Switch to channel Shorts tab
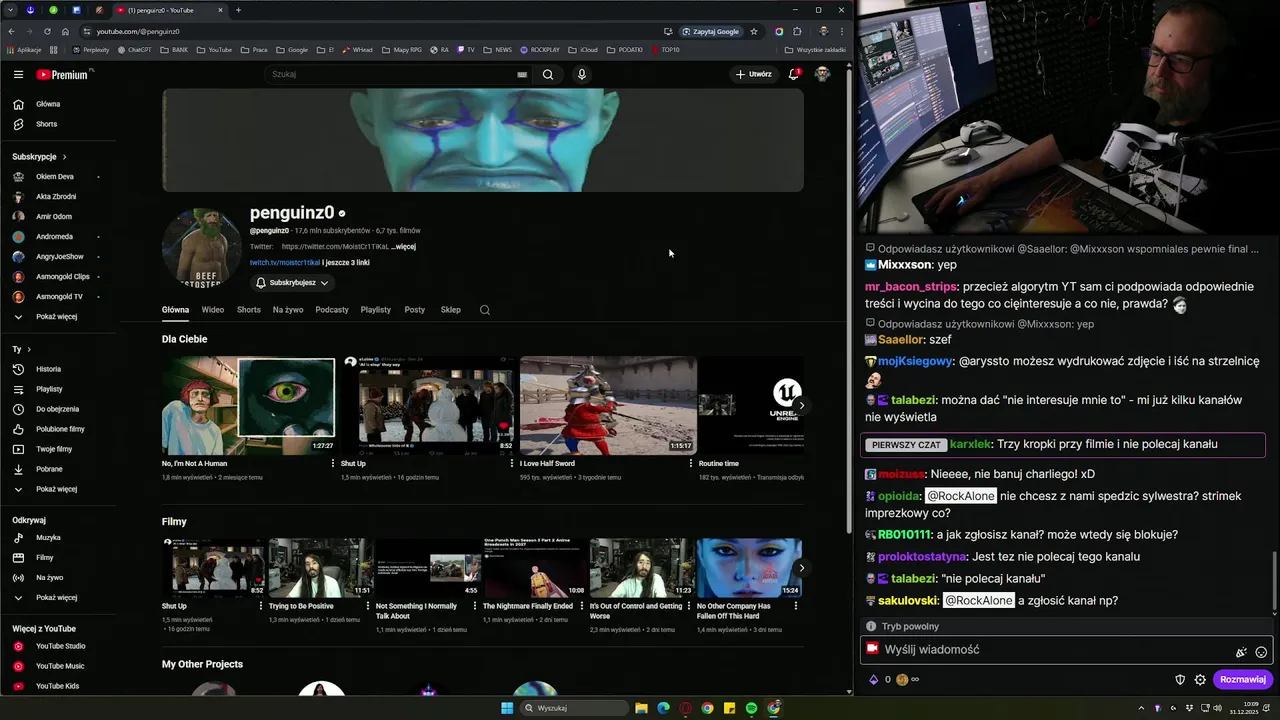 [x=249, y=310]
